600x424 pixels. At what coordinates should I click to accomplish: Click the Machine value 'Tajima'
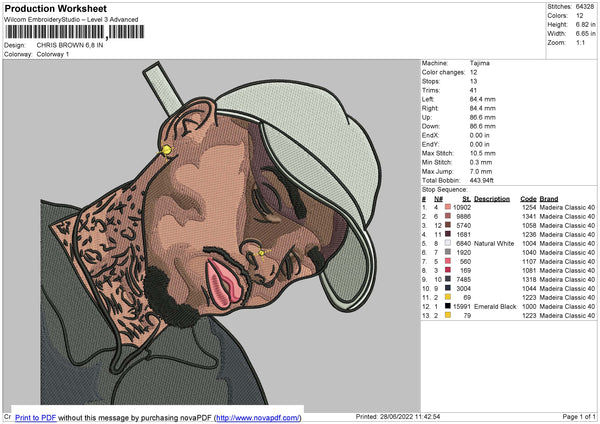(x=479, y=63)
